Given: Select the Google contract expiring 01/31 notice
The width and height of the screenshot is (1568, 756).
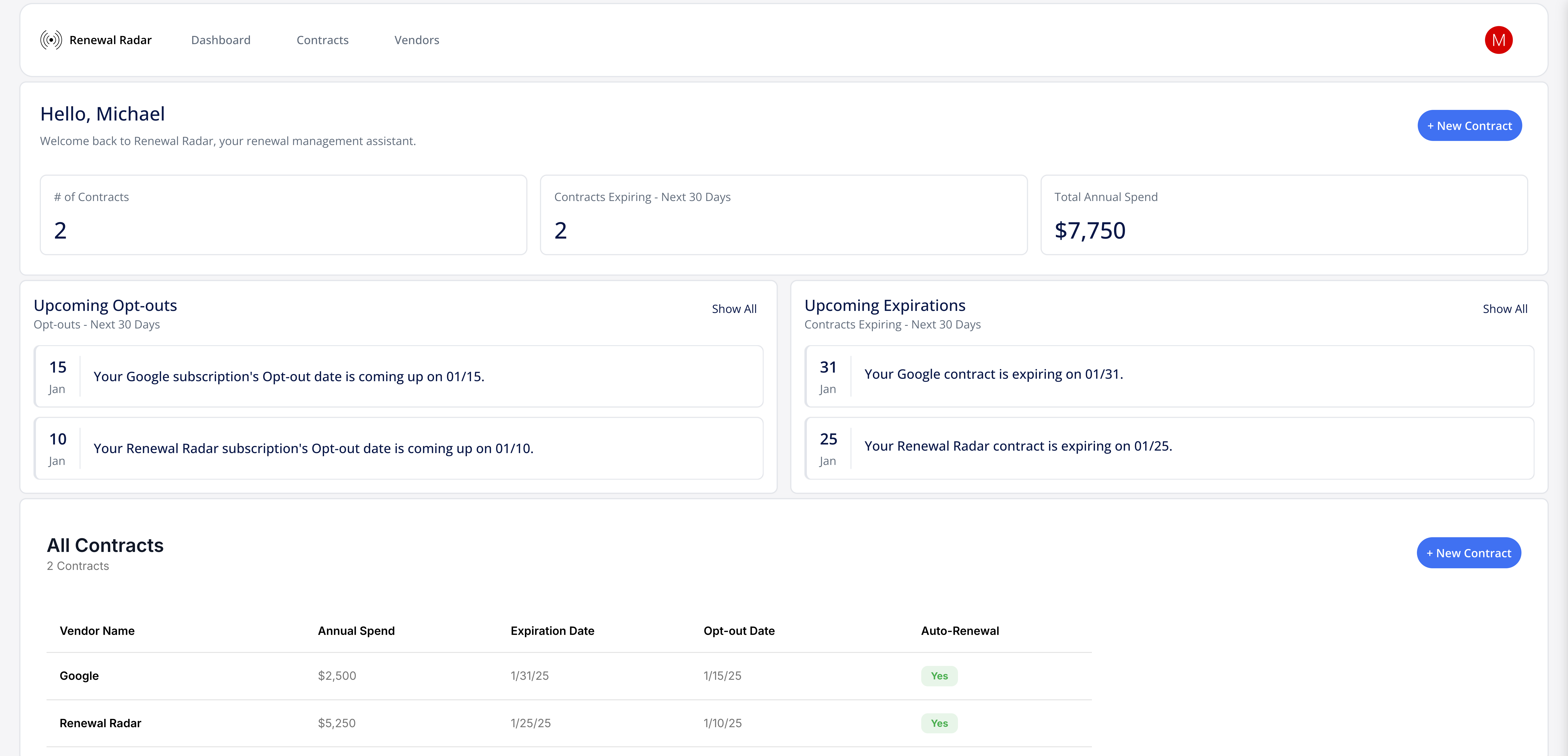Looking at the screenshot, I should (1169, 376).
